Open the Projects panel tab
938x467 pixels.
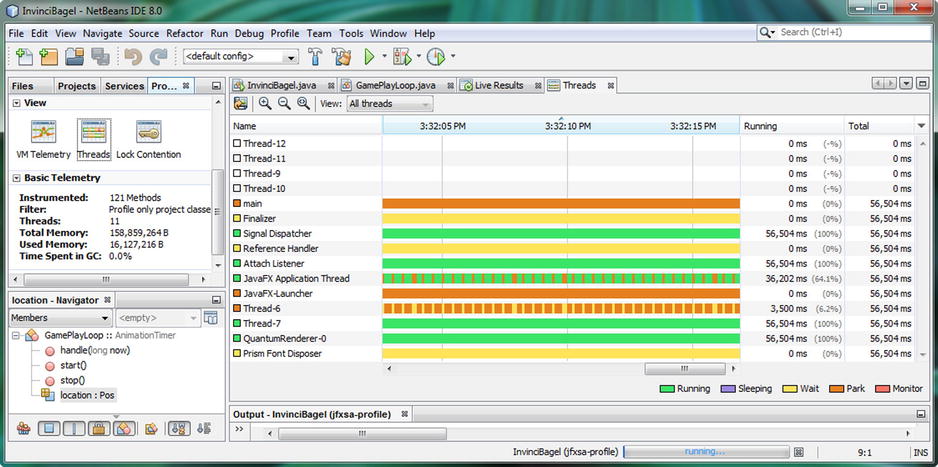pos(77,86)
